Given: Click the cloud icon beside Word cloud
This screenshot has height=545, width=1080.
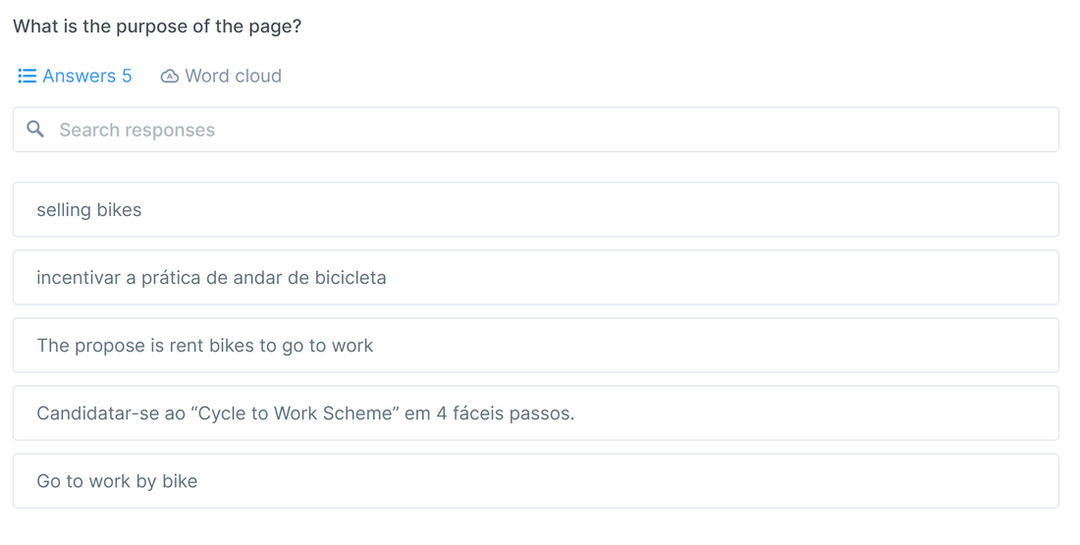Looking at the screenshot, I should (170, 76).
